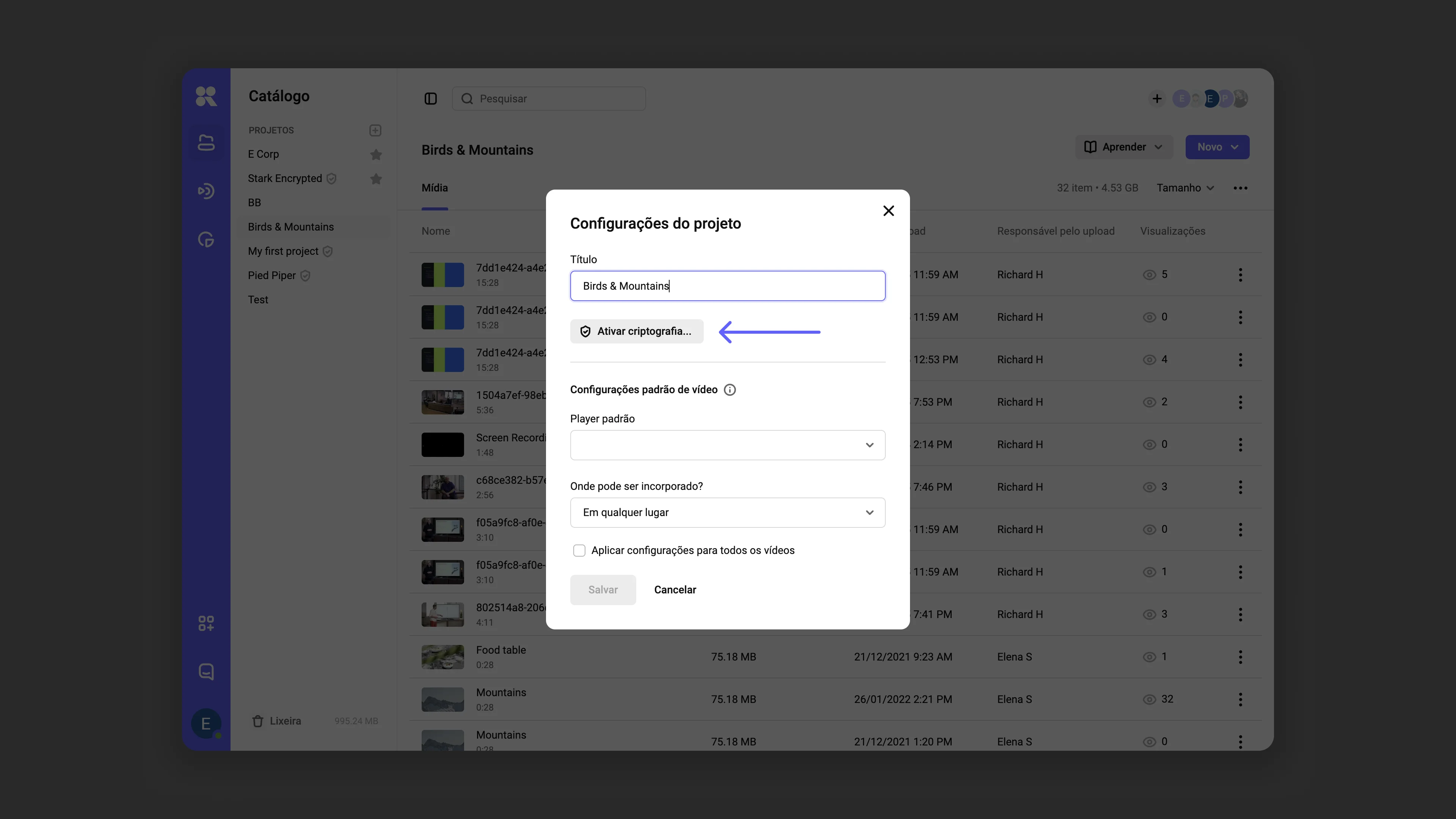Open the analytics icon in sidebar

pyautogui.click(x=206, y=240)
